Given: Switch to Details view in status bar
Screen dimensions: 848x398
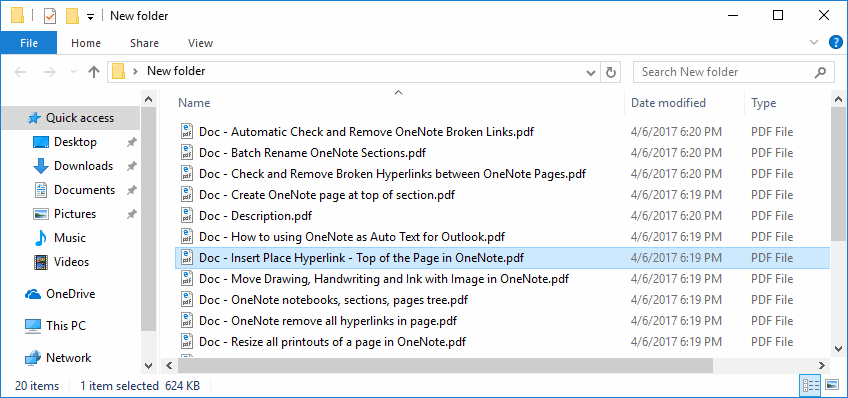Looking at the screenshot, I should [x=811, y=386].
